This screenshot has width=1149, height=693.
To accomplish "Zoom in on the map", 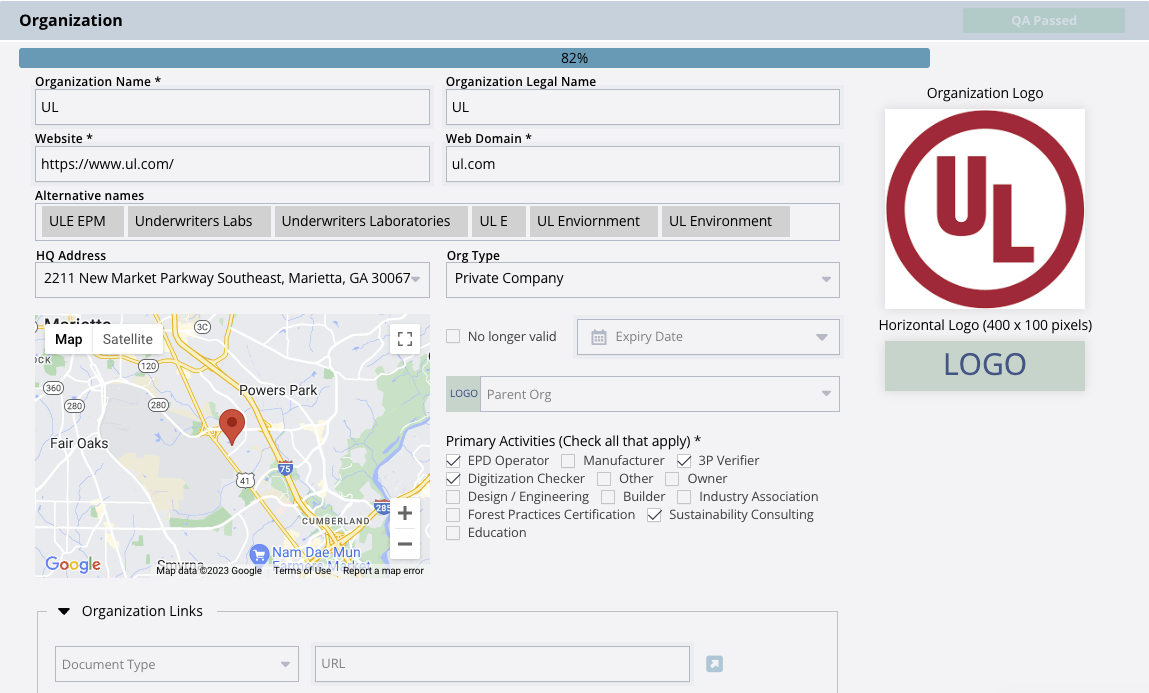I will pos(404,514).
